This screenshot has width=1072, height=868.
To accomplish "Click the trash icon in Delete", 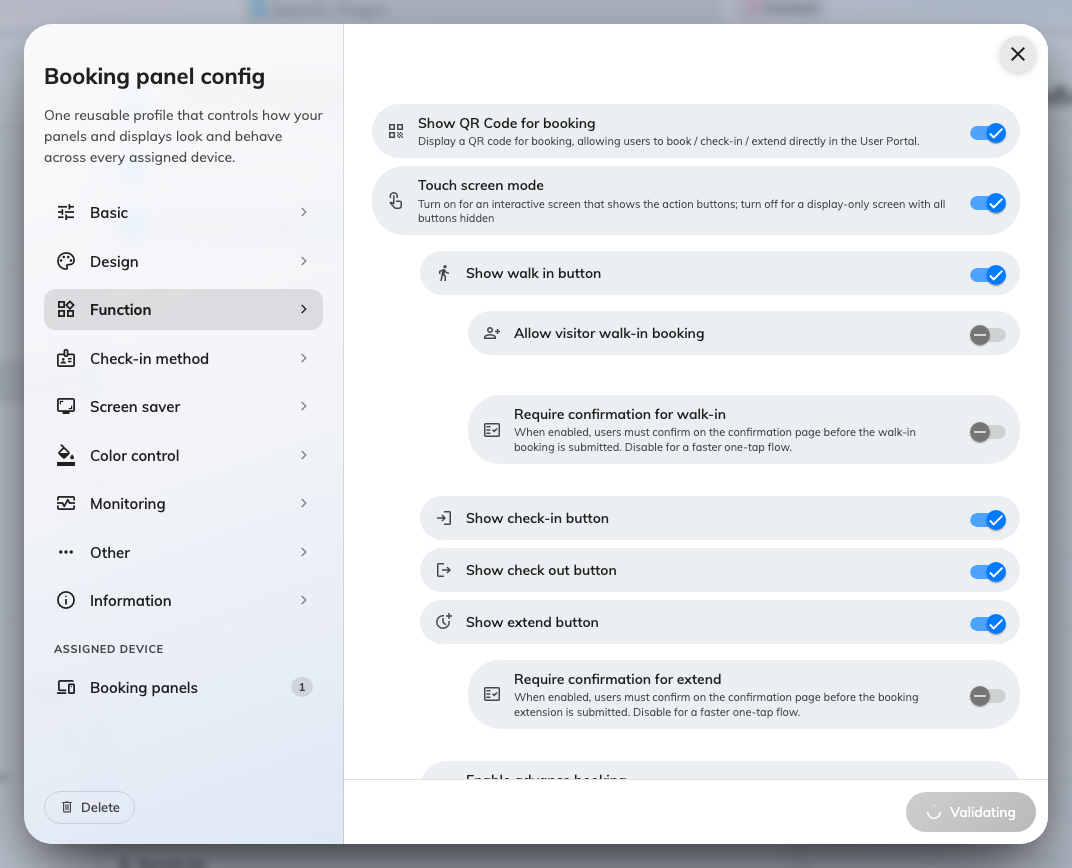I will click(67, 807).
